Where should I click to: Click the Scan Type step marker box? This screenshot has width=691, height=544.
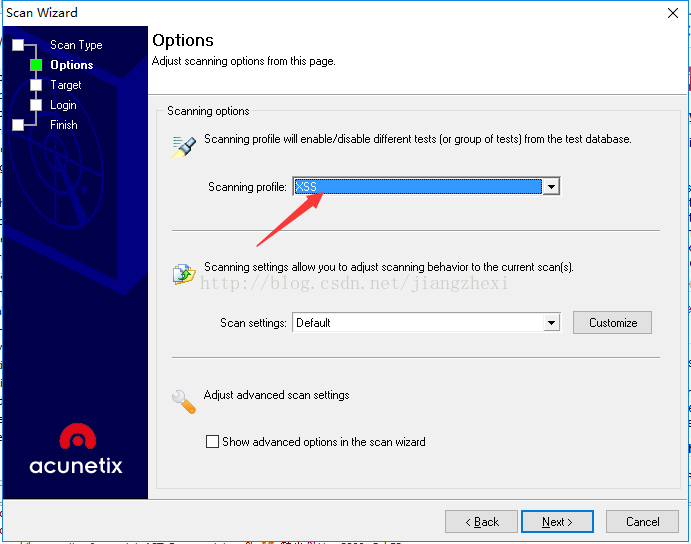18,45
